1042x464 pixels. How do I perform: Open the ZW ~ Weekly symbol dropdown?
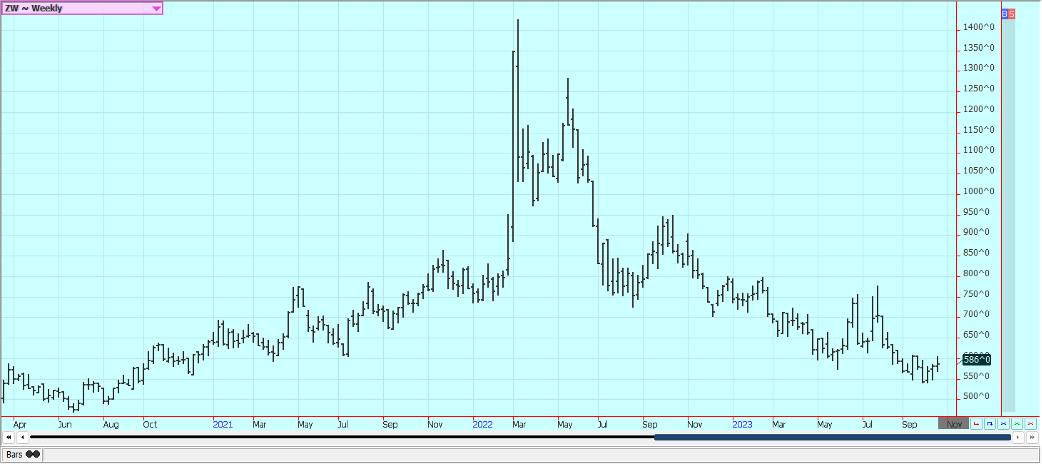coord(82,8)
